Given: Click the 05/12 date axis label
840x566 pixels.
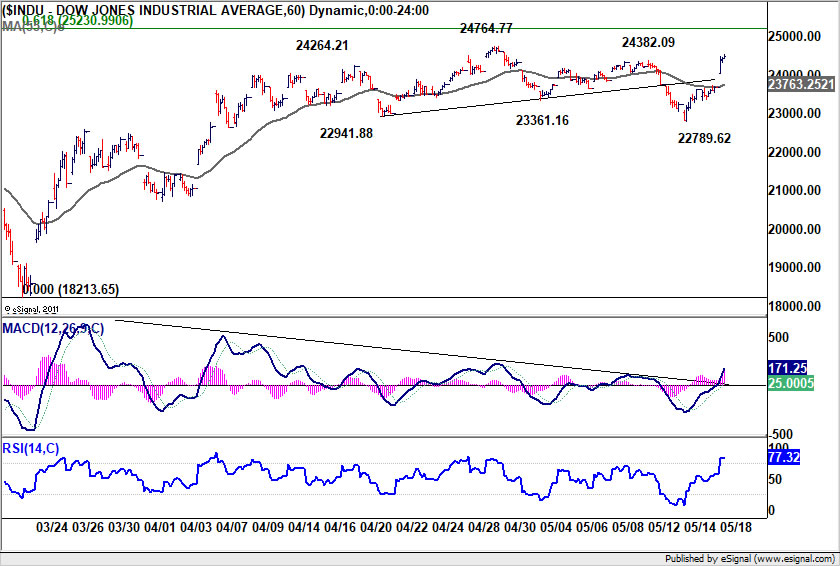Looking at the screenshot, I should [x=664, y=527].
